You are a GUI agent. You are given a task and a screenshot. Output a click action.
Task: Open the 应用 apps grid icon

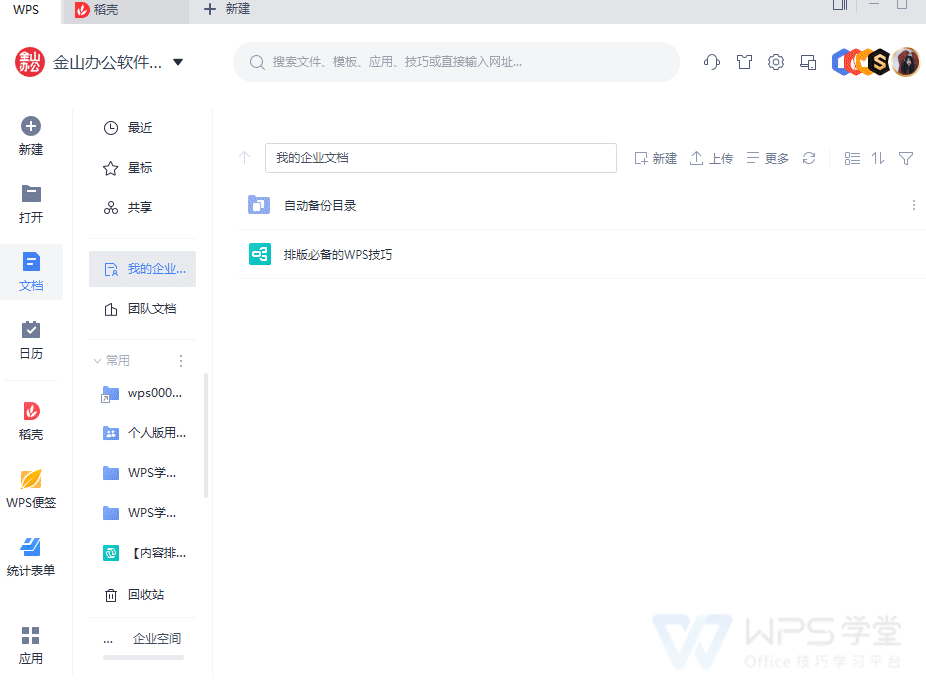pyautogui.click(x=30, y=635)
